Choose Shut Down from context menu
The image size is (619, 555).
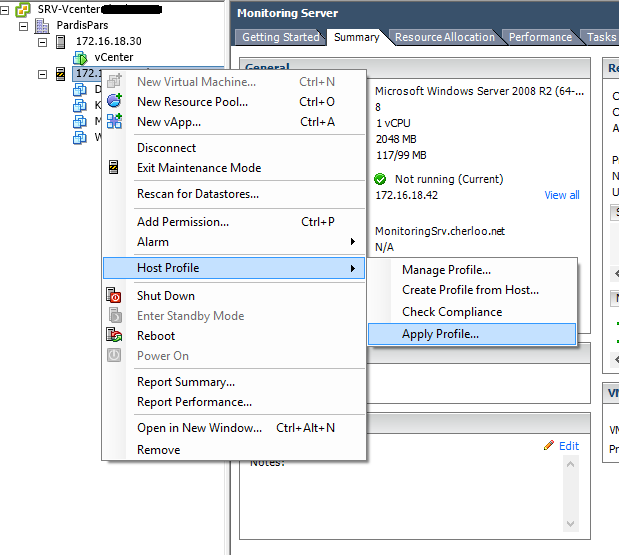[x=234, y=296]
